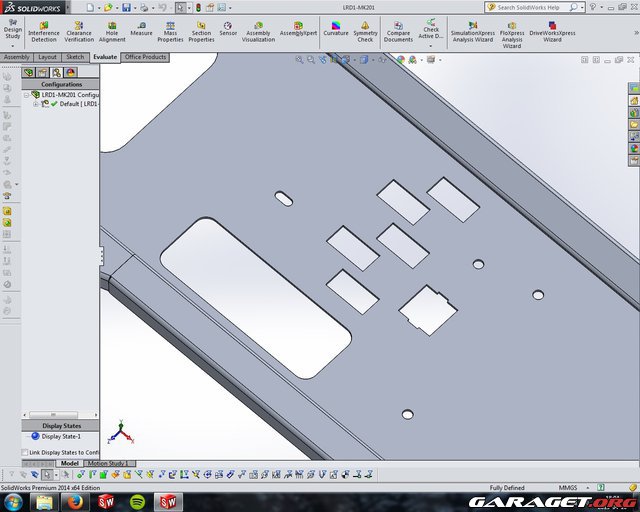The width and height of the screenshot is (640, 512).
Task: Collapse the LRD1-MK201 Configurations tree node
Action: tap(27, 94)
